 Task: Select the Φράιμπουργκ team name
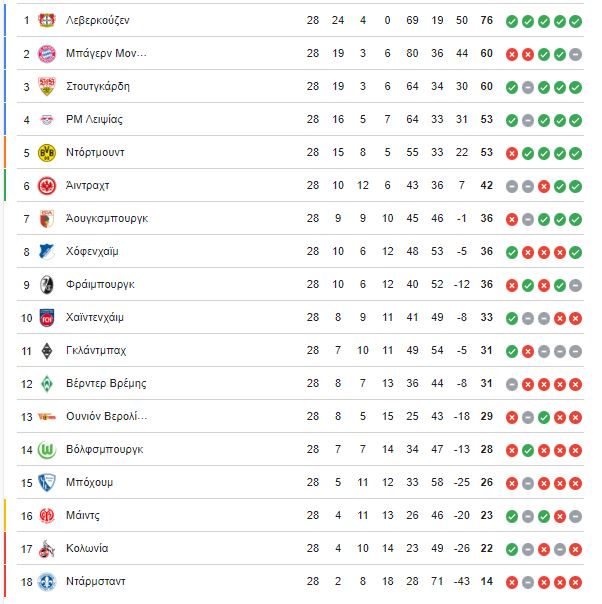[x=100, y=285]
